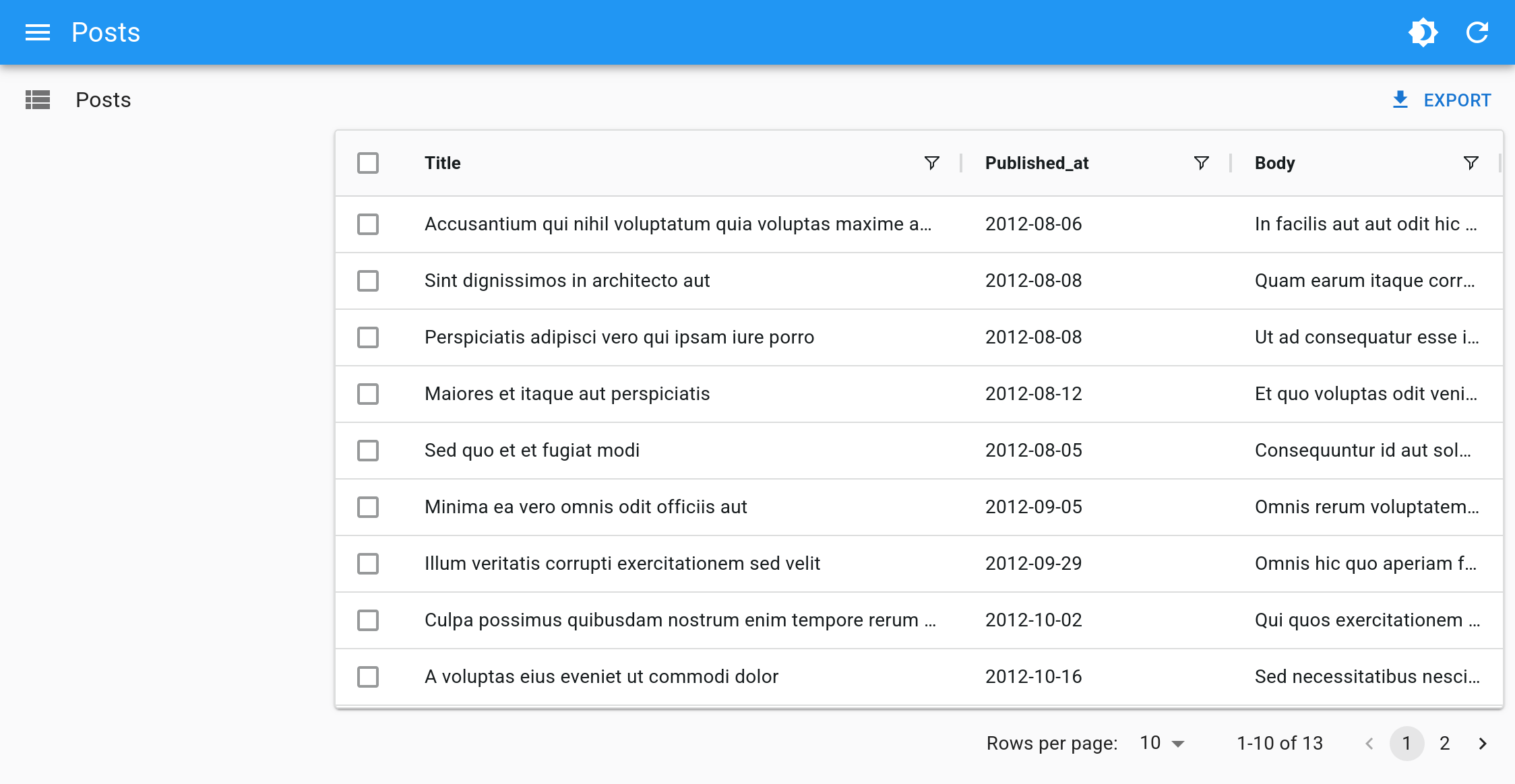Open the Published_at column filter
The height and width of the screenshot is (784, 1515).
point(1201,162)
